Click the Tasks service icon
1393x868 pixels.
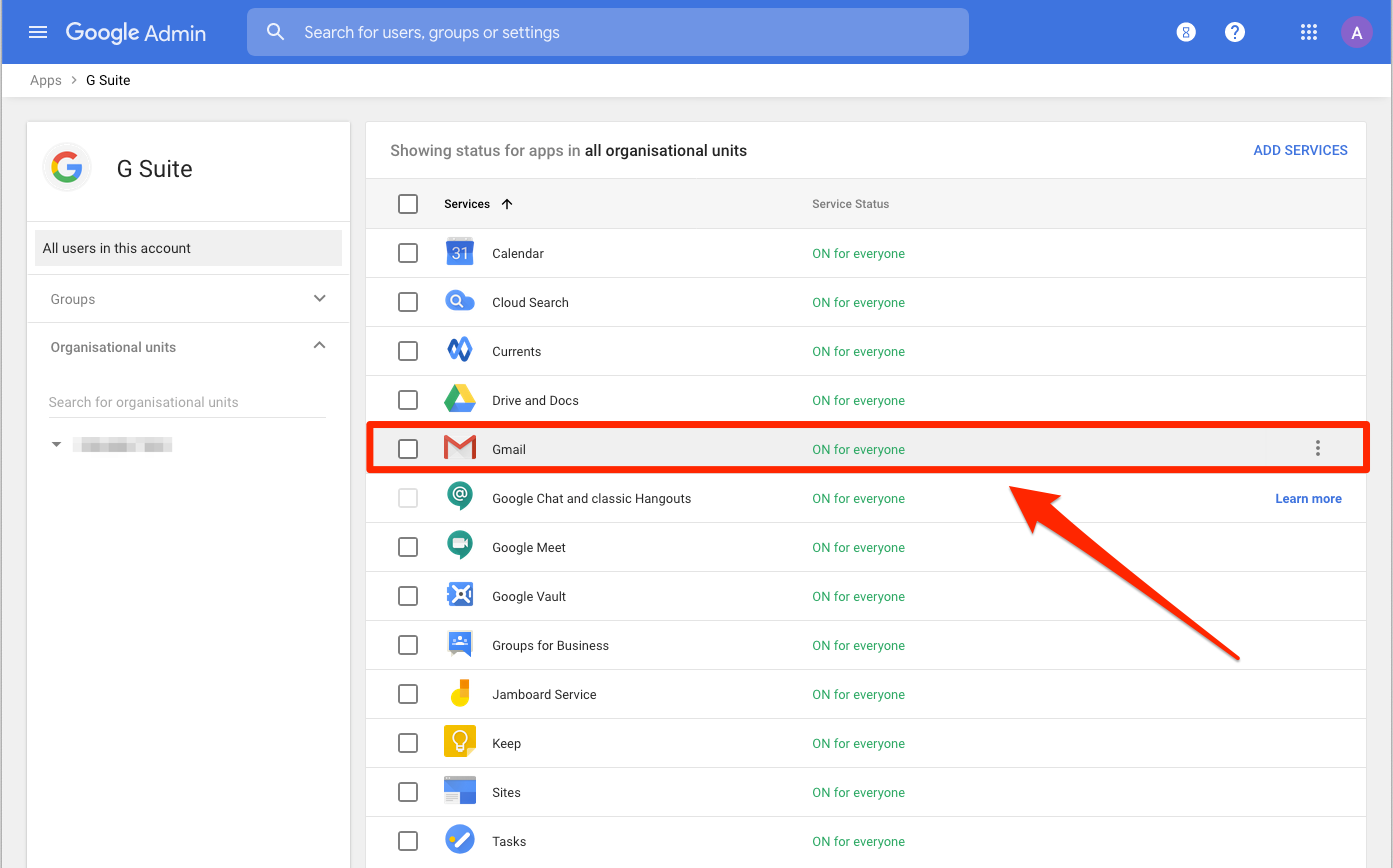460,840
